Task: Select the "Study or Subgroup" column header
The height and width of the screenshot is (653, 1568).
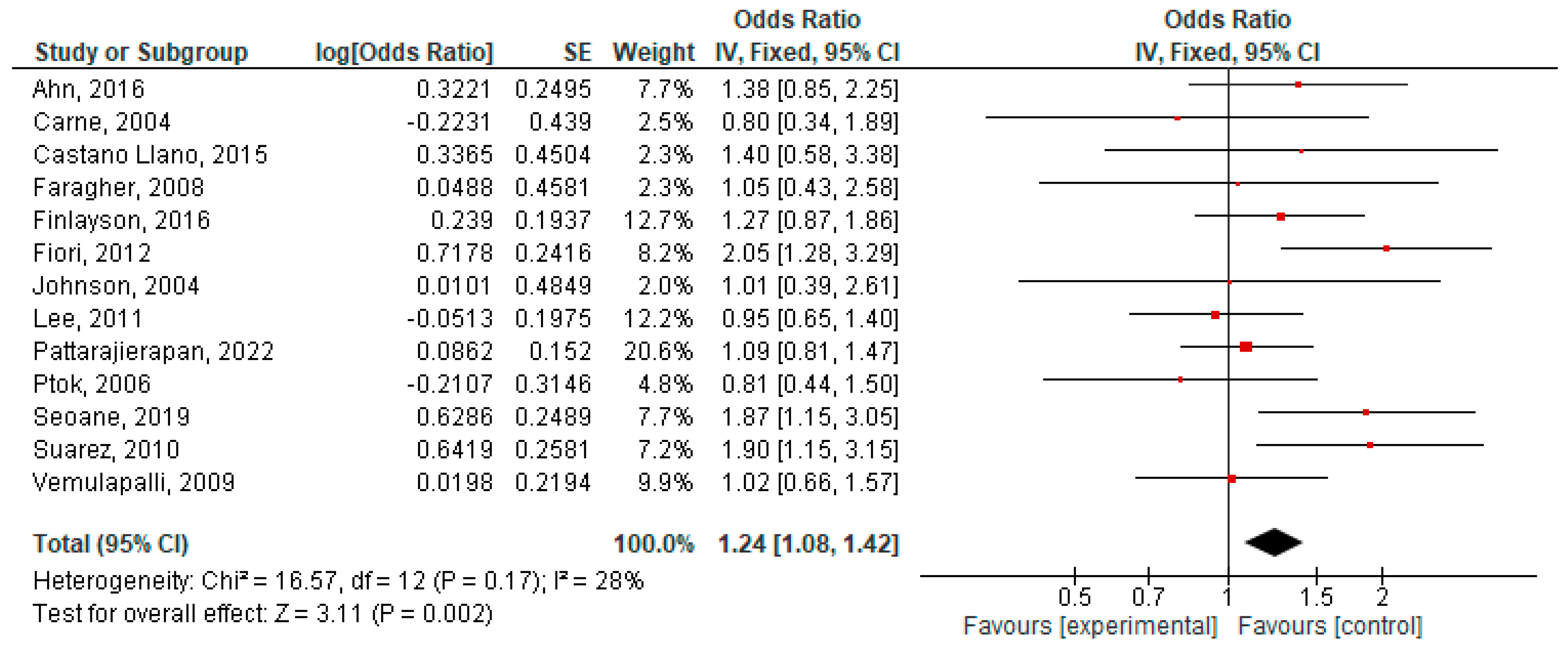Action: click(141, 52)
